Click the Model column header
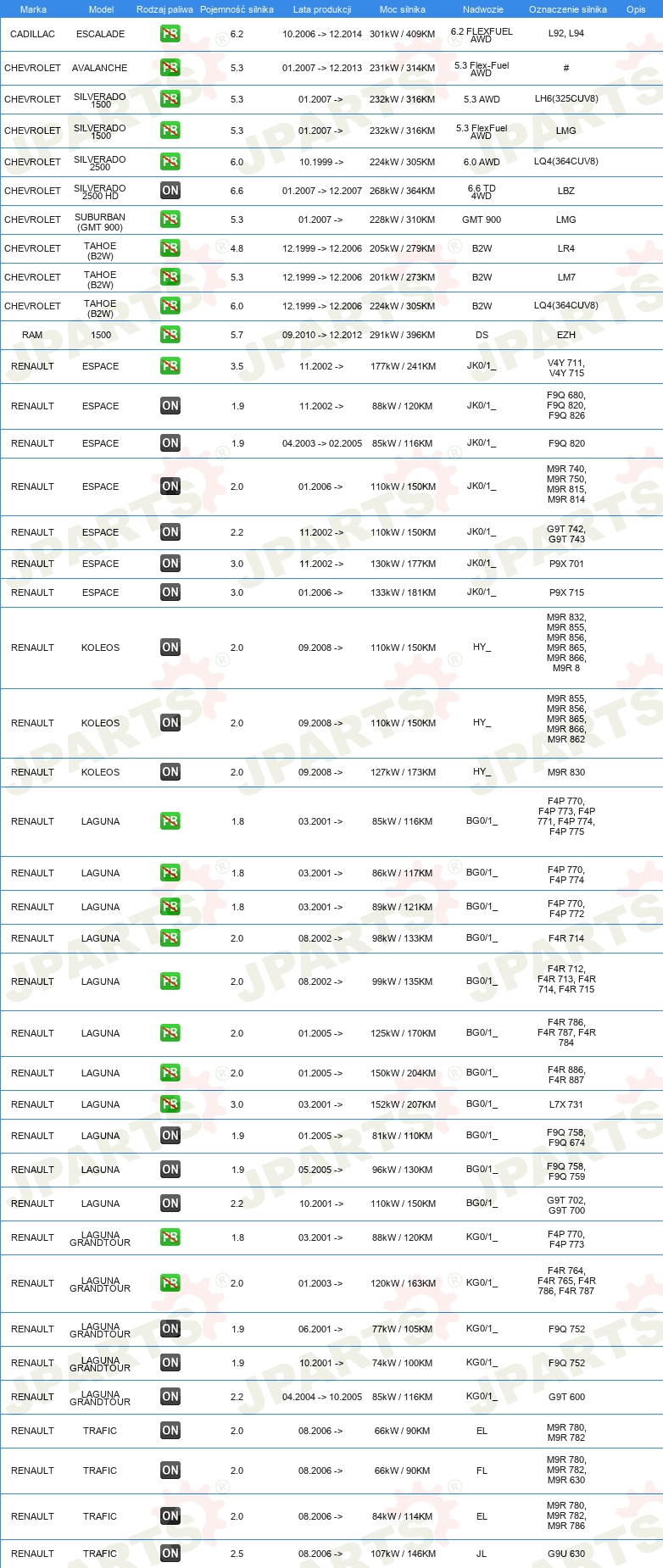This screenshot has height=1568, width=663. 101,9
